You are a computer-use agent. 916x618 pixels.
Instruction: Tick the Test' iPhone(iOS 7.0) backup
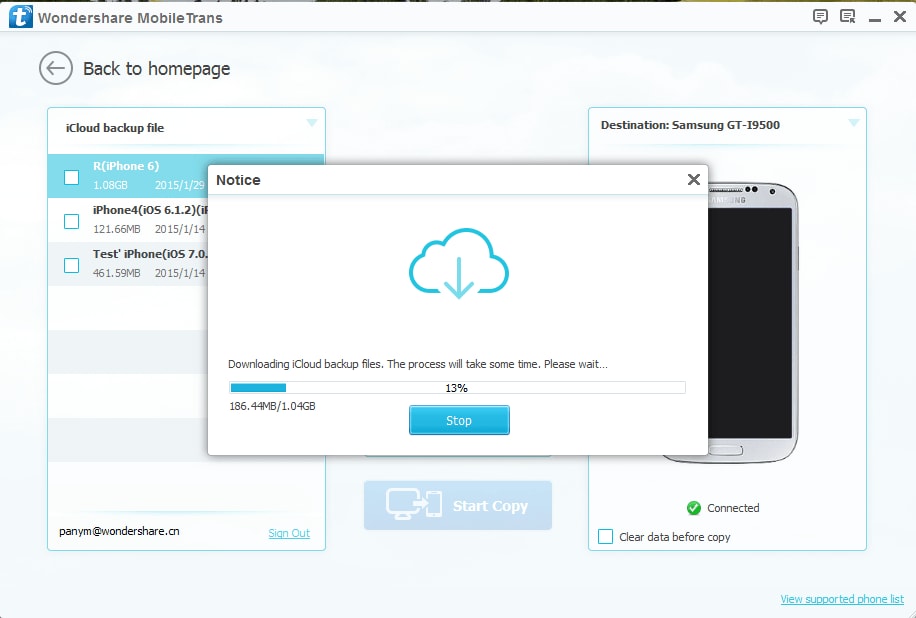click(71, 263)
